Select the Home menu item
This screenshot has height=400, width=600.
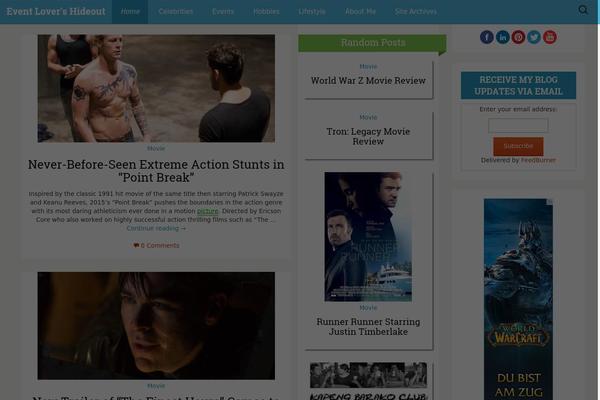(x=130, y=11)
